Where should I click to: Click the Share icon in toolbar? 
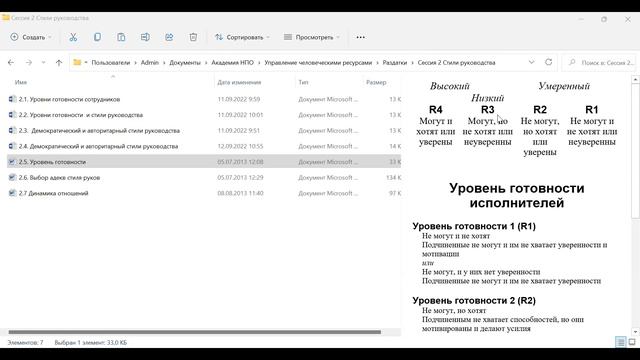coord(169,37)
